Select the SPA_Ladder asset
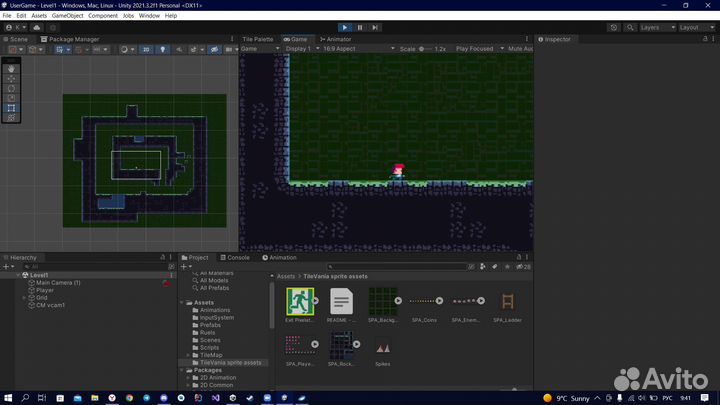Screen dimensions: 720x405 coord(507,301)
